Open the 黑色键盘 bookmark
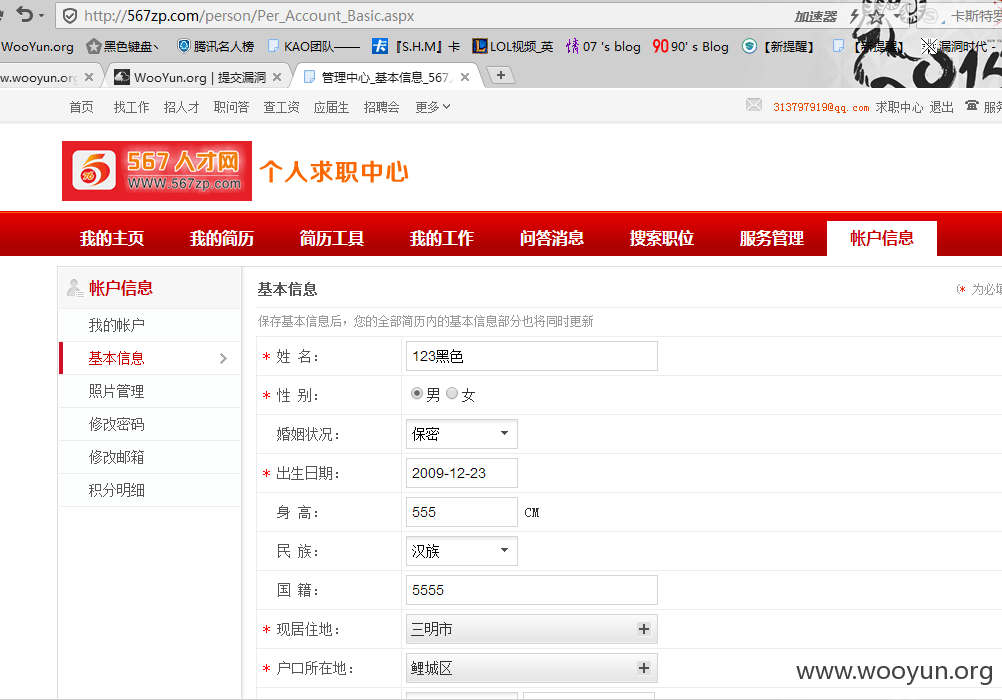 click(x=123, y=47)
